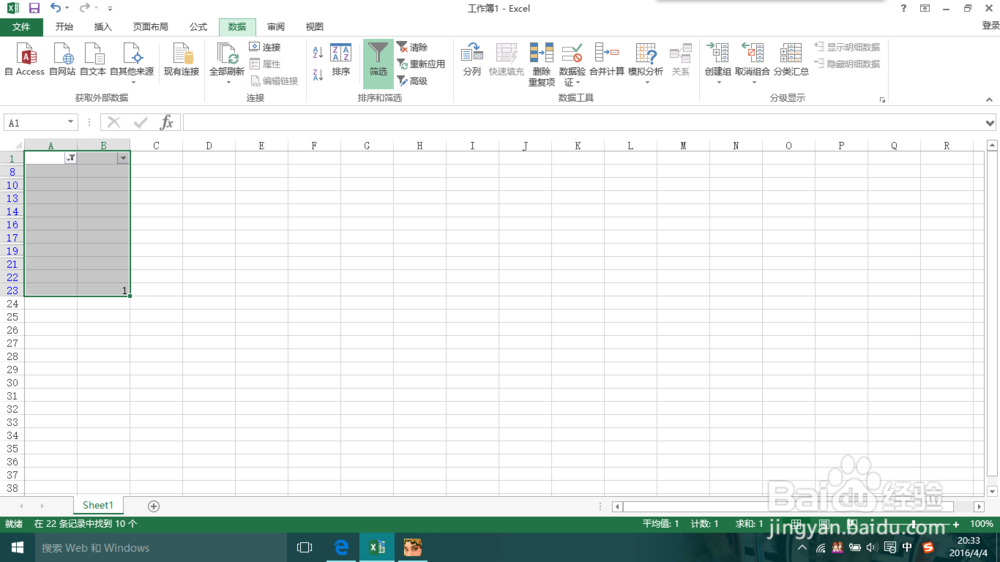The height and width of the screenshot is (562, 1000).
Task: Switch to the Review (审阅) tab
Action: tap(276, 27)
